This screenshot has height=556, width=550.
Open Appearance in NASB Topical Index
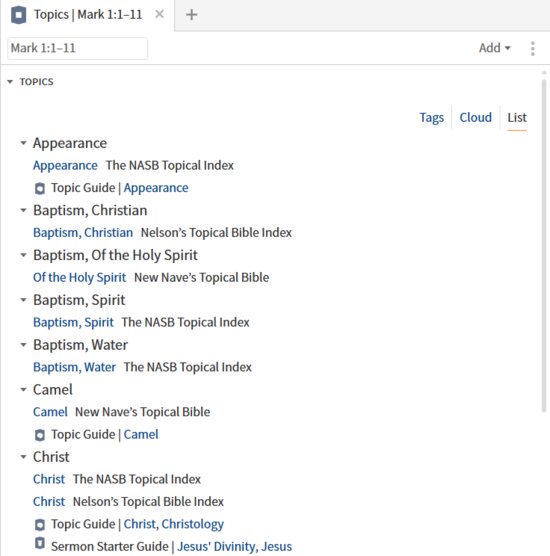click(x=65, y=166)
